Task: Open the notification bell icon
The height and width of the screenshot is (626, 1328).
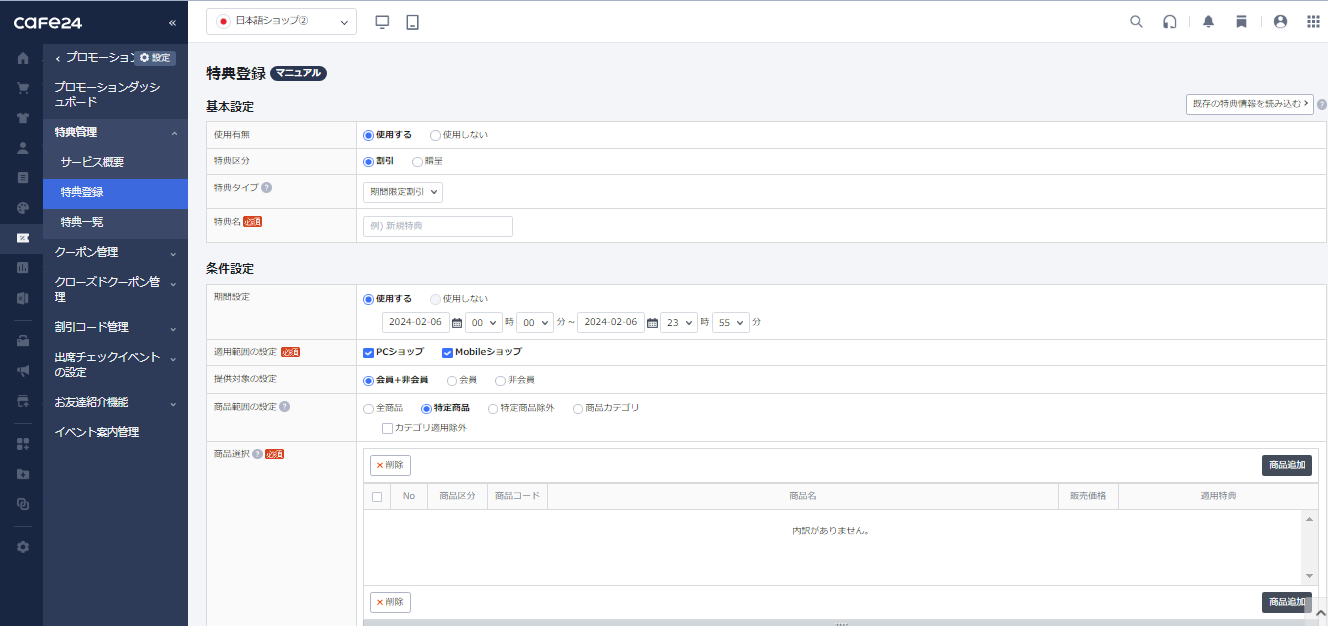Action: coord(1209,22)
